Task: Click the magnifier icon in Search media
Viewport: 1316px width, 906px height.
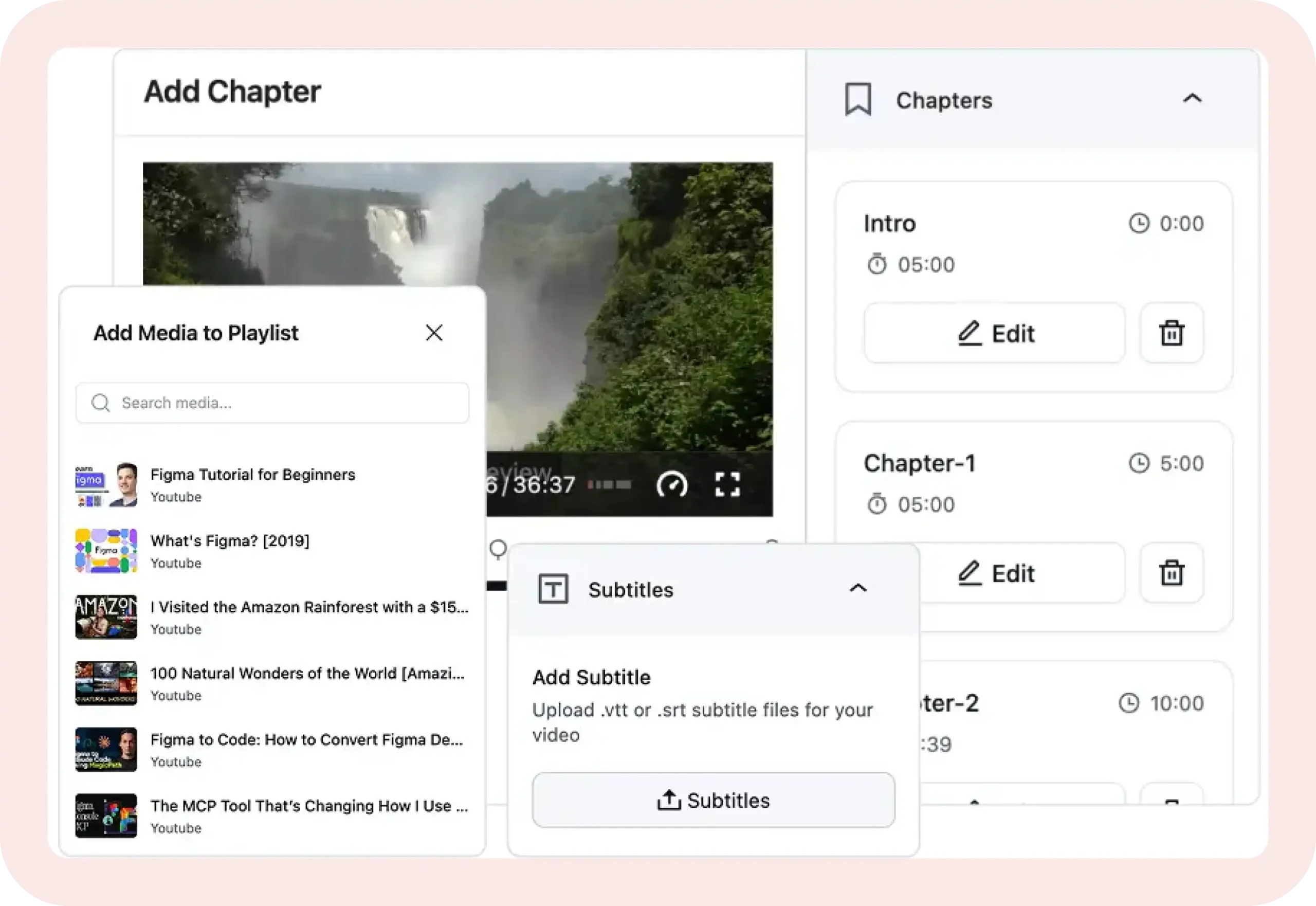Action: (x=100, y=403)
